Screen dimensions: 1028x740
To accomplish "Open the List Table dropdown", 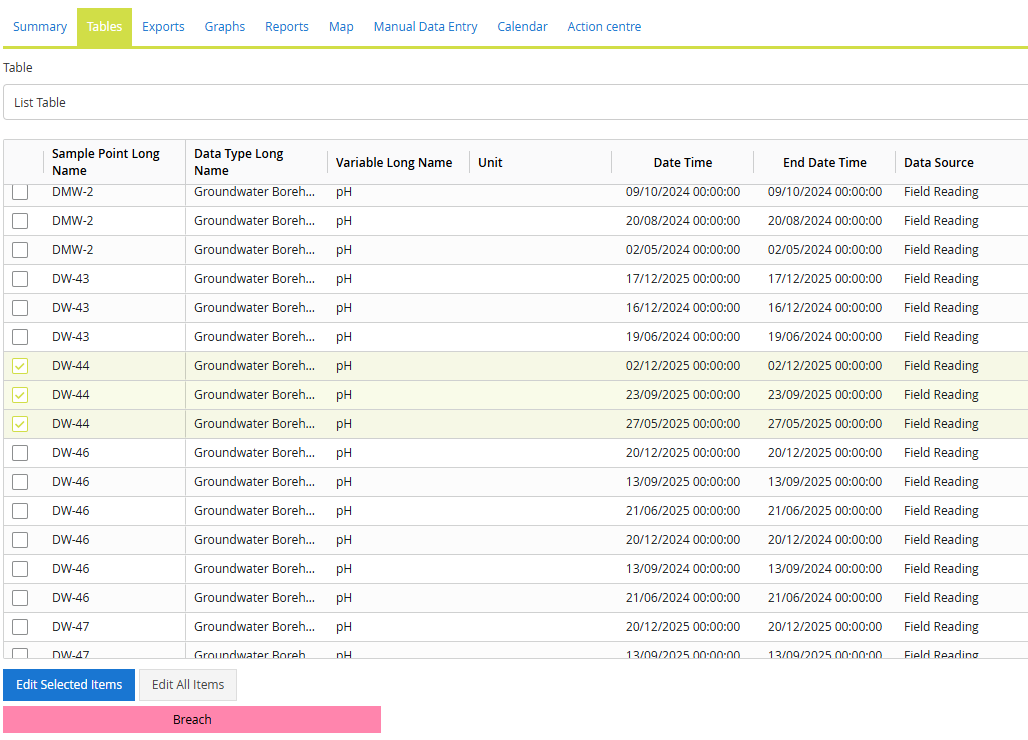I will click(514, 102).
